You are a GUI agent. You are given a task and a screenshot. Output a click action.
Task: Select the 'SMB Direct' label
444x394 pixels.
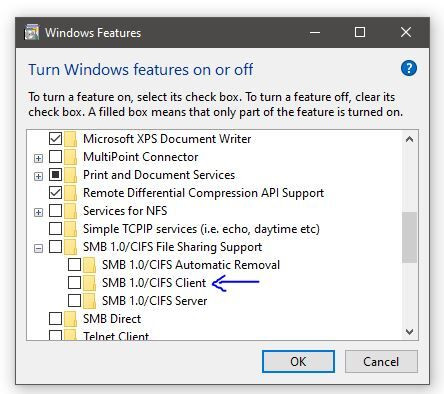[x=112, y=319]
